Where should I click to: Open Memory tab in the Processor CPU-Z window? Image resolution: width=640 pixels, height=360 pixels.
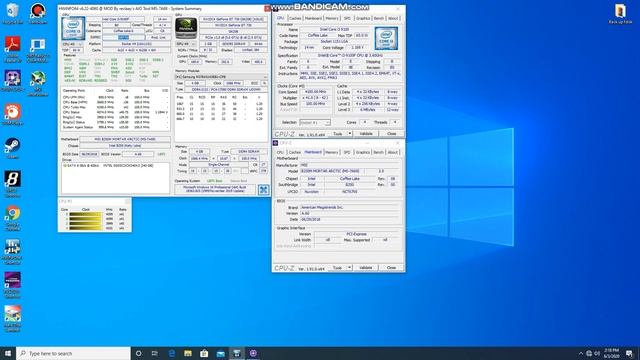click(331, 18)
